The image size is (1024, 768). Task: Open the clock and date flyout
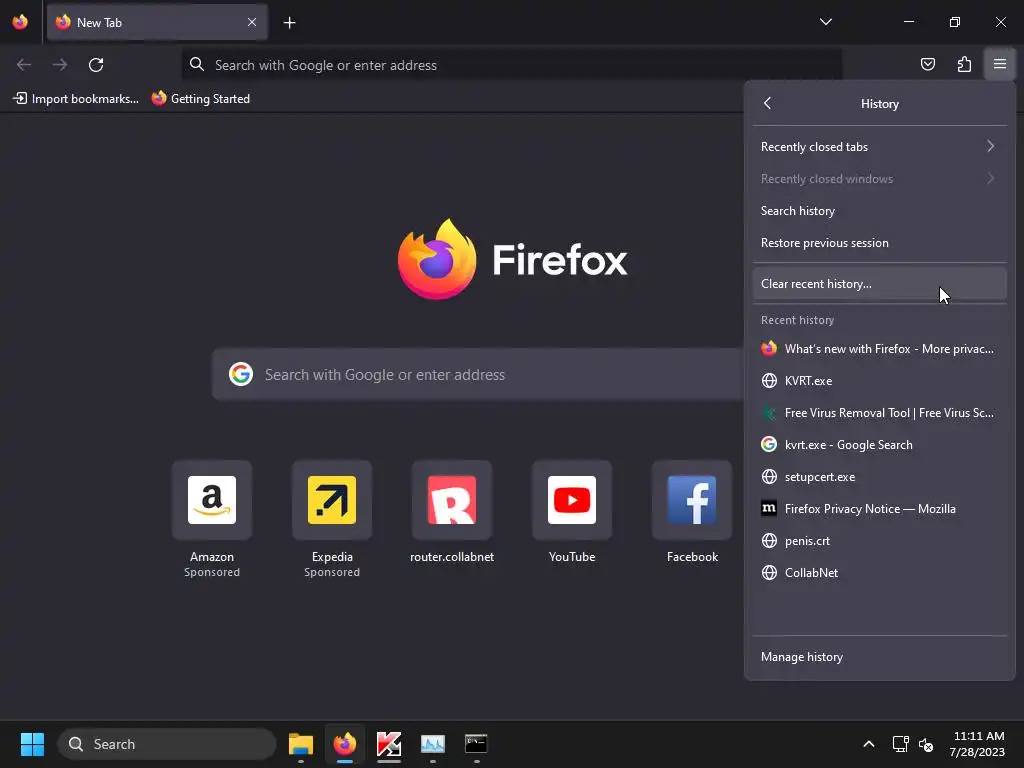coord(978,744)
